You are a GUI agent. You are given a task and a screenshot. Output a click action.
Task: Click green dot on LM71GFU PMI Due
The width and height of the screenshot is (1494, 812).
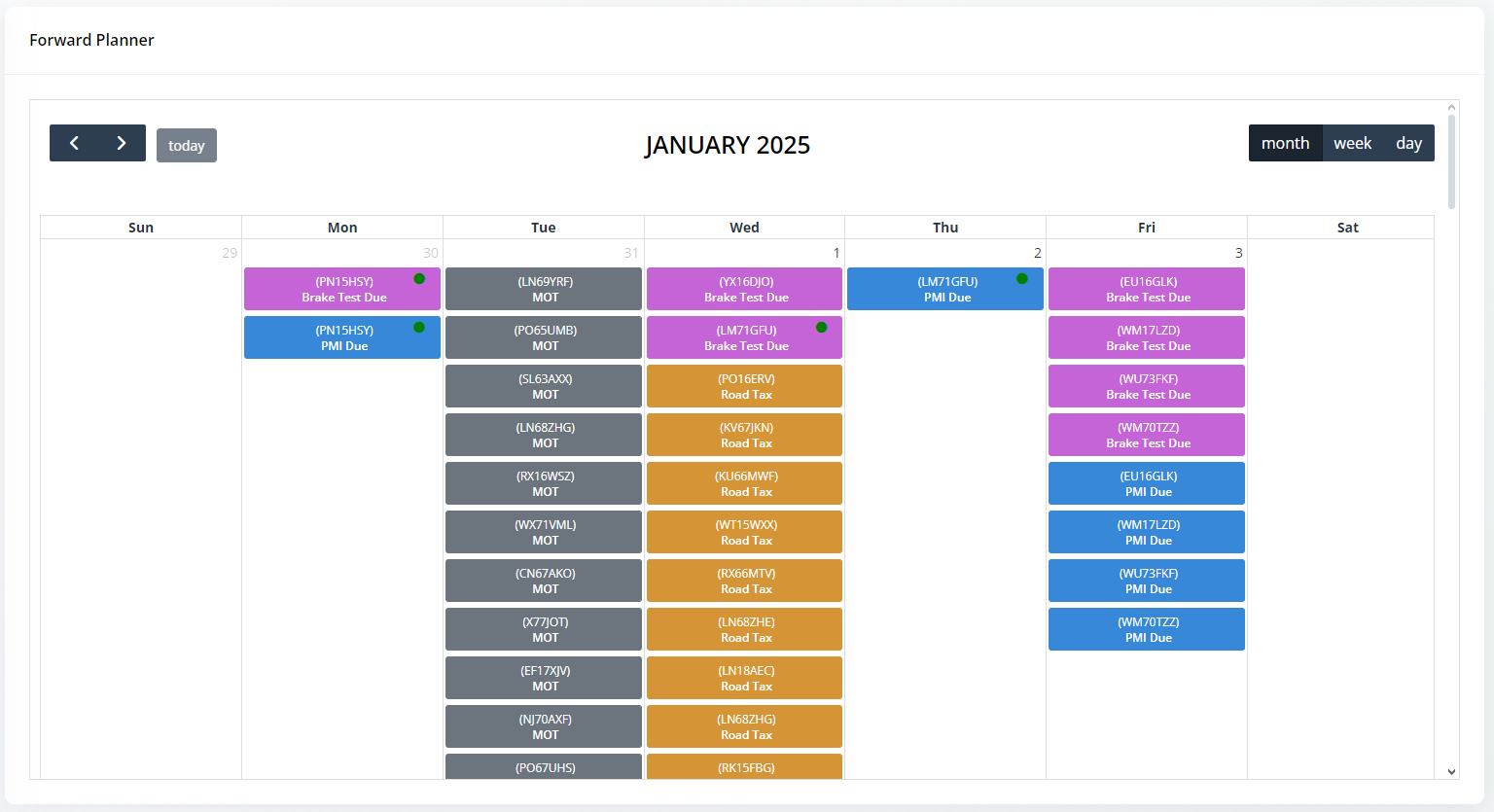(1022, 279)
